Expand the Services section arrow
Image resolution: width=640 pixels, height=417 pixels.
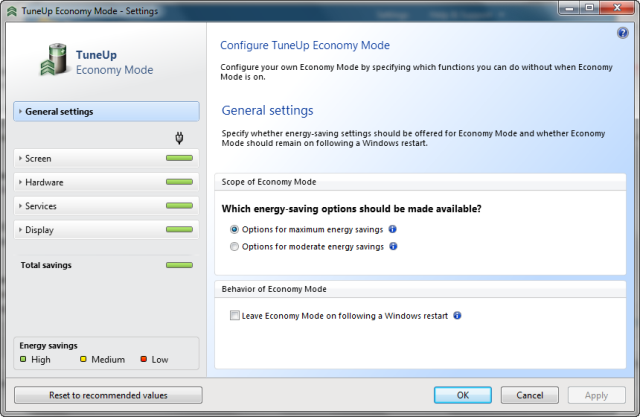pyautogui.click(x=20, y=206)
